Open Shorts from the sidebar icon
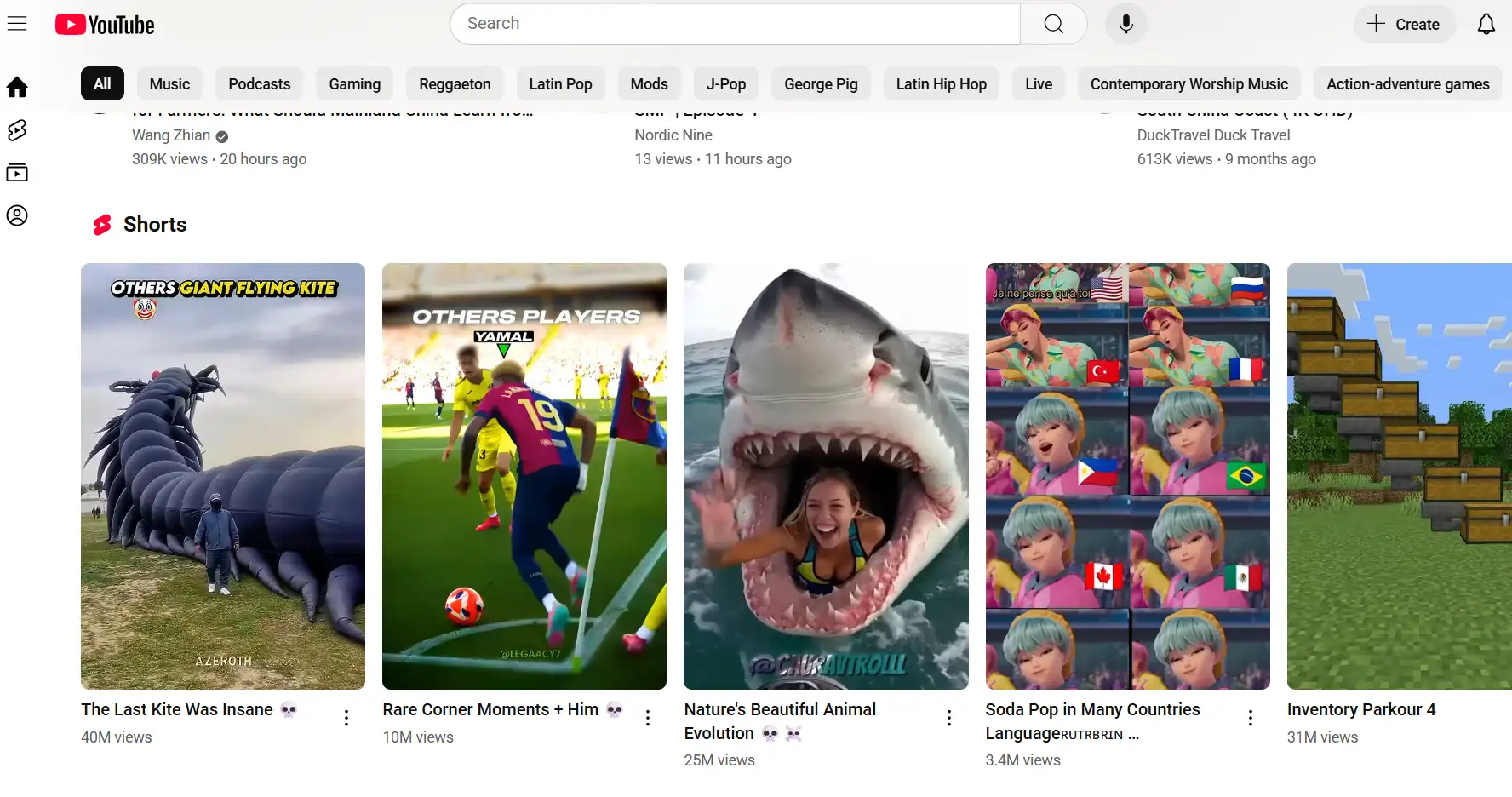Screen dimensions: 1512x797 [x=17, y=130]
